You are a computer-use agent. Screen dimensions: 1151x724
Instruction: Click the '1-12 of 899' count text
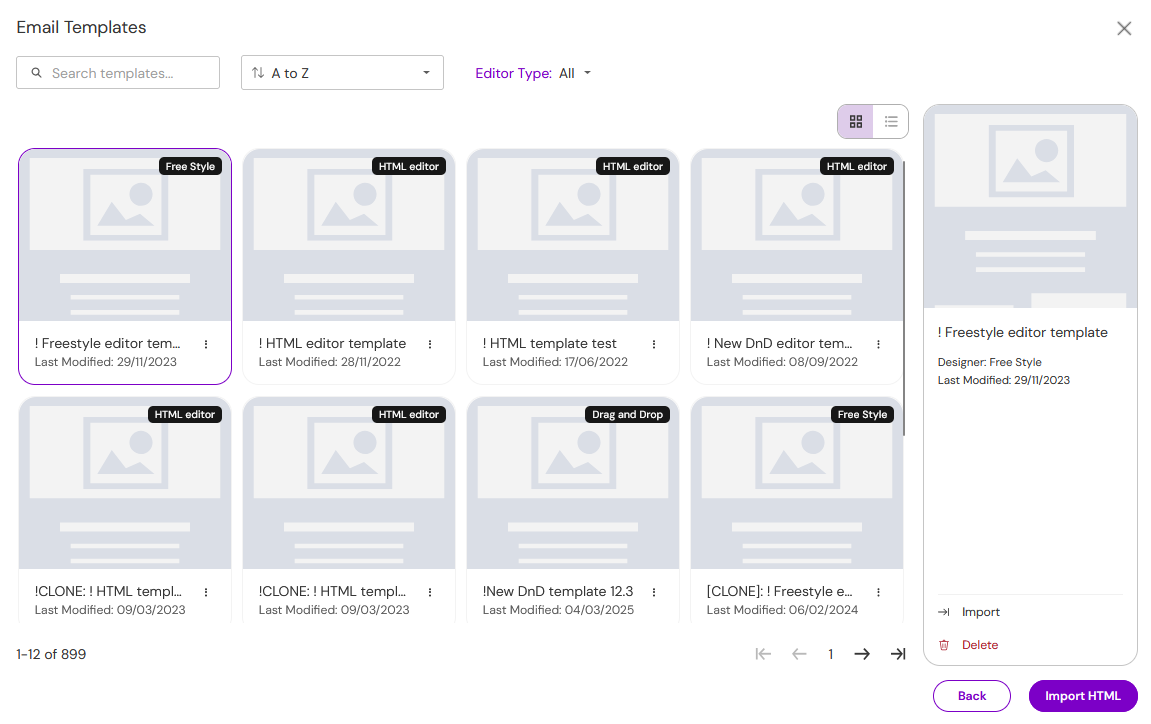click(51, 654)
